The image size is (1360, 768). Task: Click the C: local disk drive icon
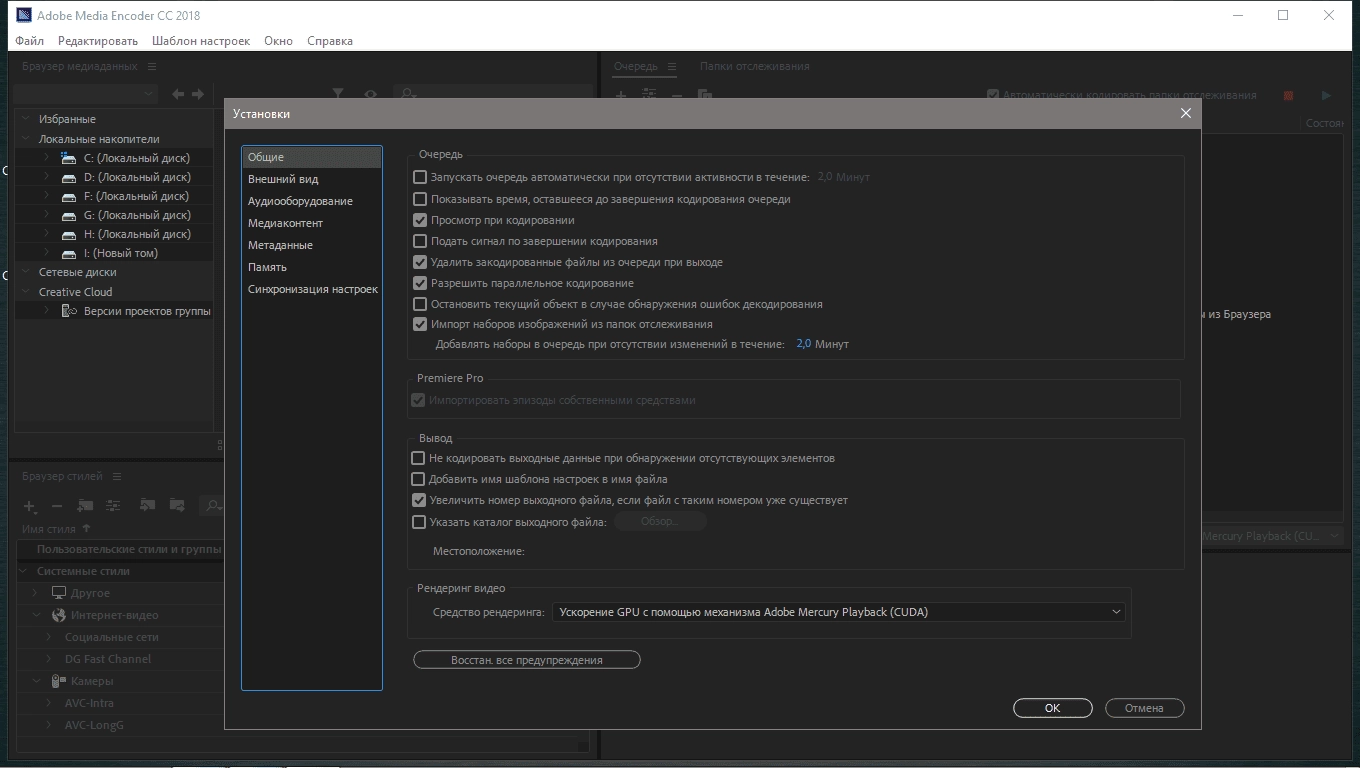click(69, 158)
